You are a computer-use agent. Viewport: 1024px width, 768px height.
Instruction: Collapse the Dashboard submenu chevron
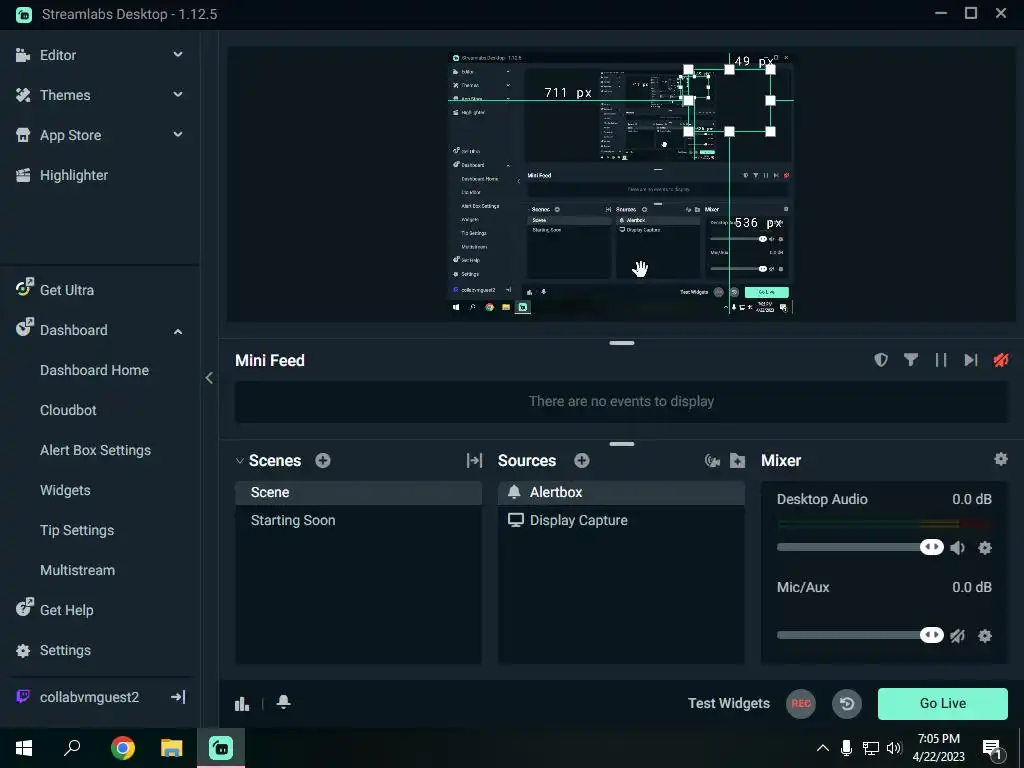click(178, 331)
